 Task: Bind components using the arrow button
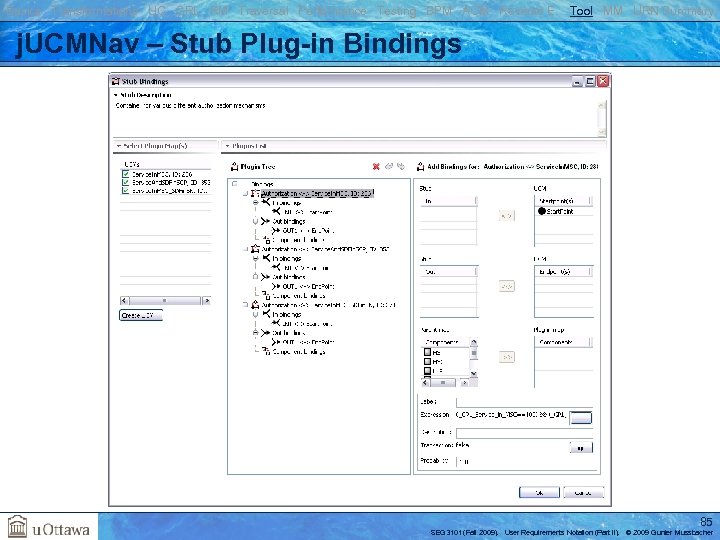pyautogui.click(x=506, y=357)
